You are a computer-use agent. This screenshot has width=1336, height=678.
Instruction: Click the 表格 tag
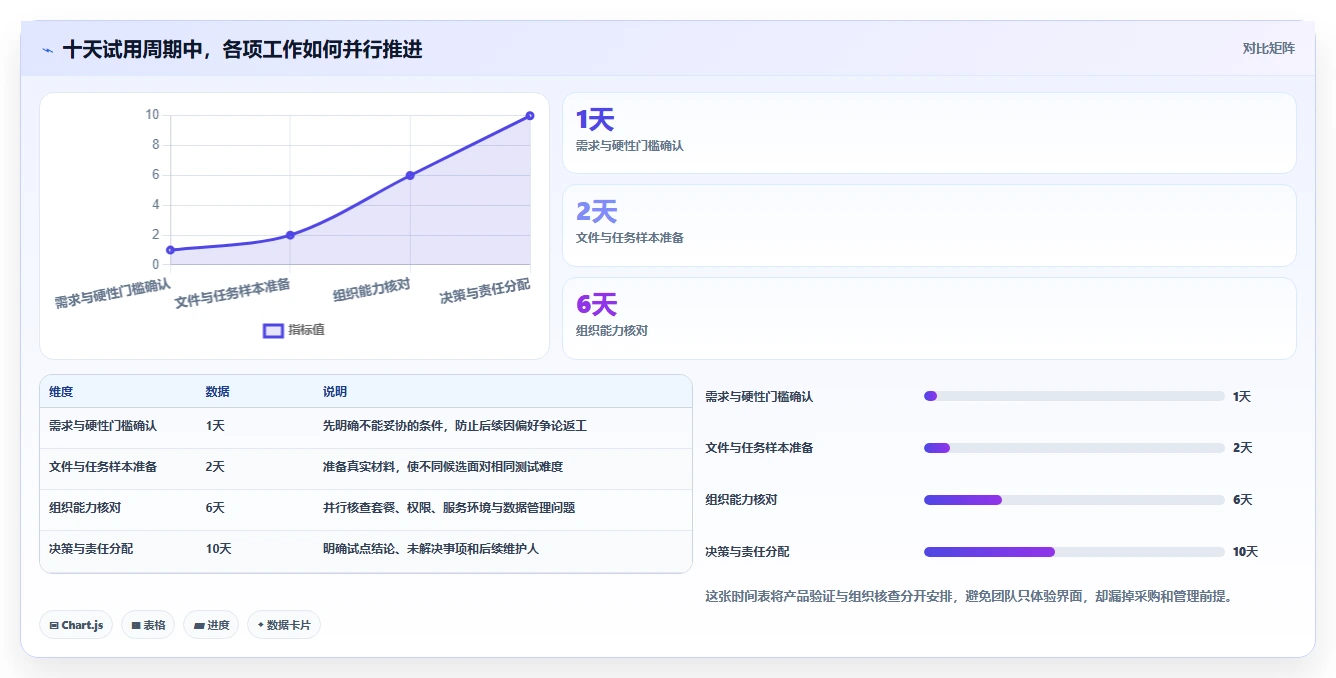tap(148, 625)
